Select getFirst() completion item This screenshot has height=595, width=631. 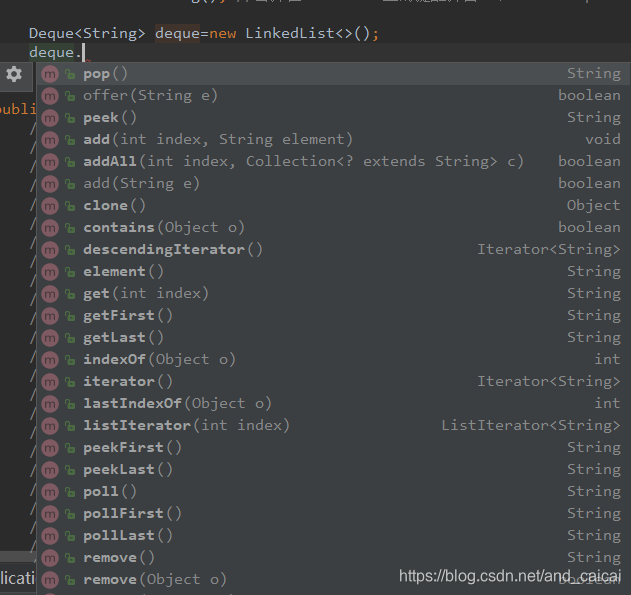coord(333,316)
